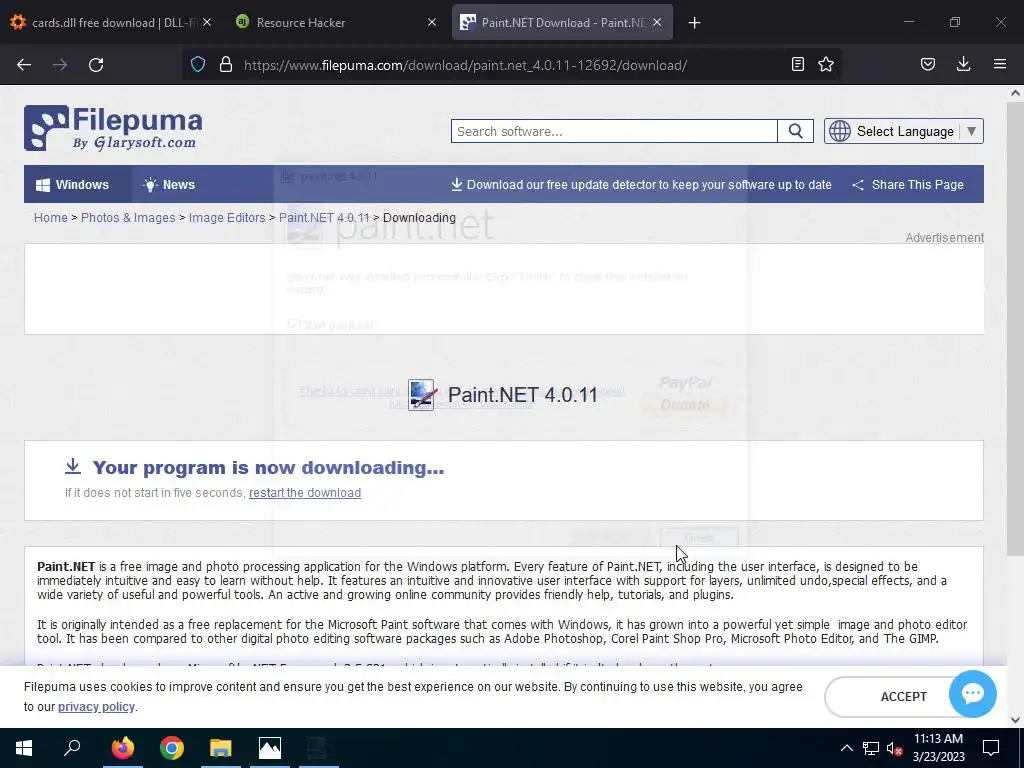Open the Firefox hamburger menu
The image size is (1024, 768).
click(1000, 64)
